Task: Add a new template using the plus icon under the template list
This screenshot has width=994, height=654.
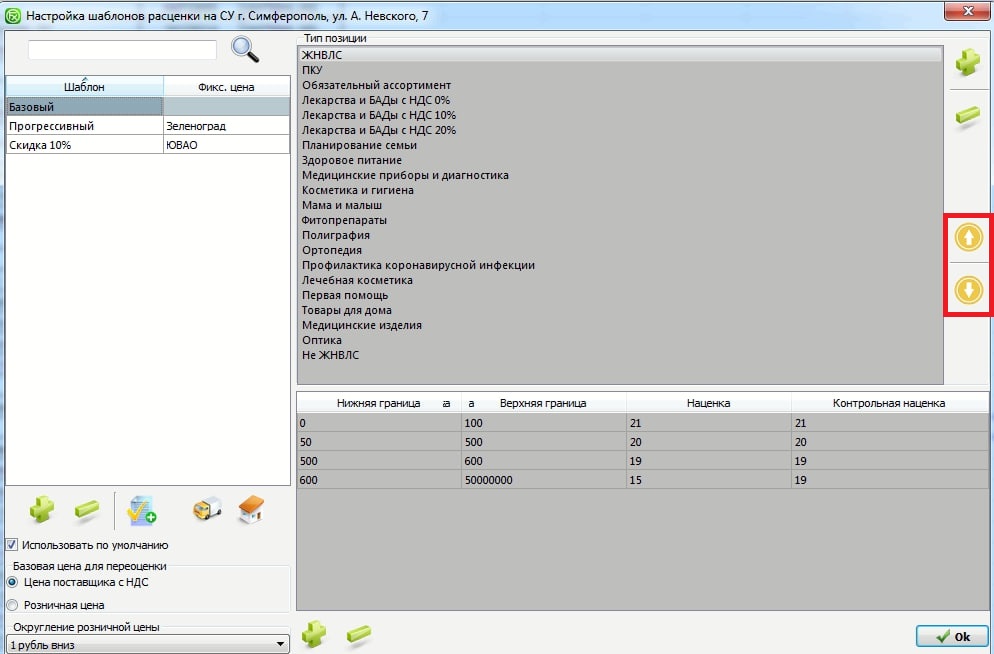Action: point(42,509)
